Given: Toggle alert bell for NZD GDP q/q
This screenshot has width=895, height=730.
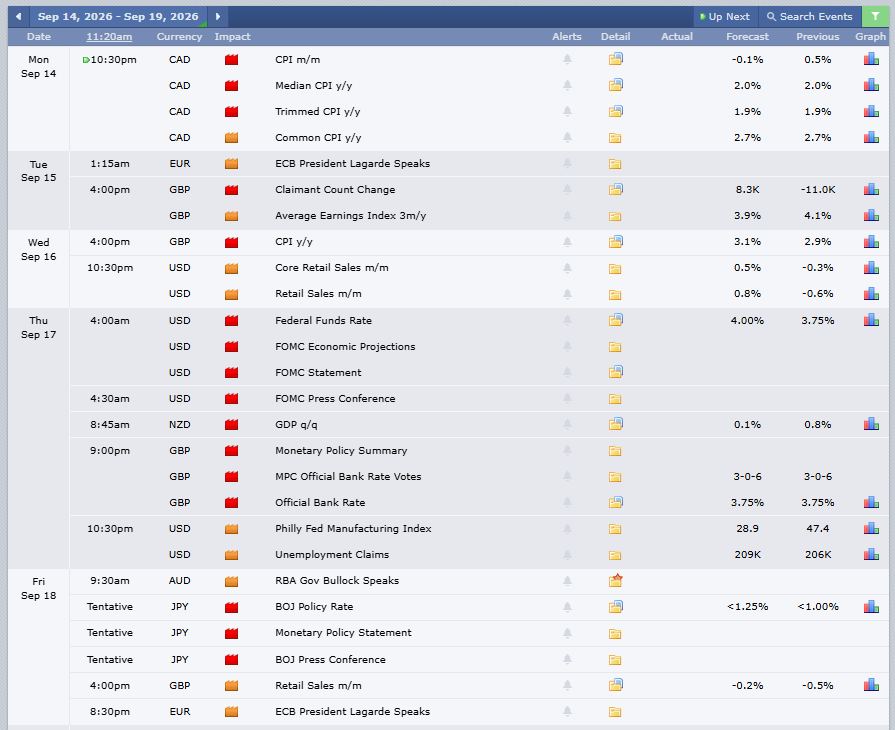Looking at the screenshot, I should [567, 425].
